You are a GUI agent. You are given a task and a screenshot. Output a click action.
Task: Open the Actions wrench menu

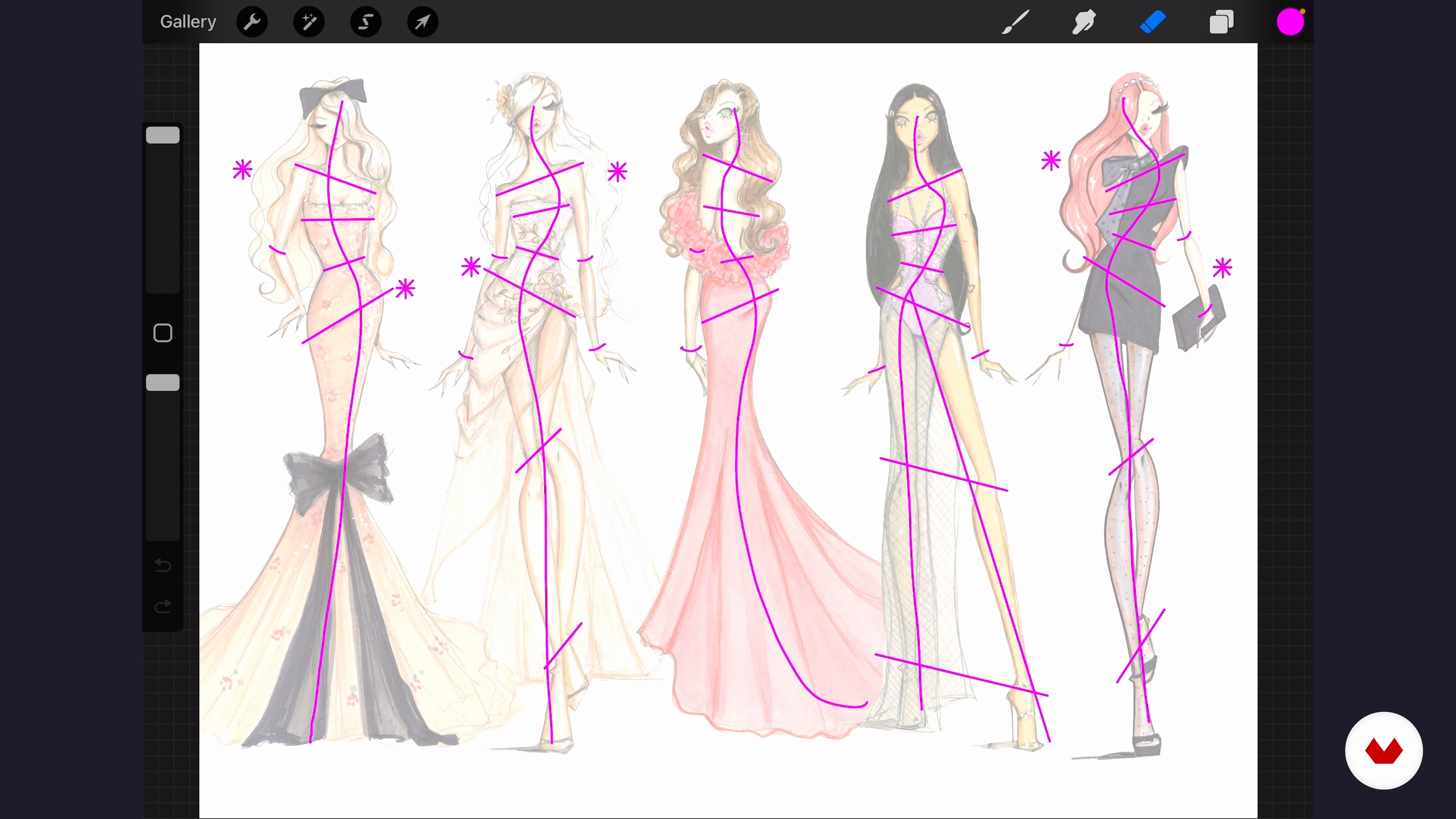tap(252, 22)
